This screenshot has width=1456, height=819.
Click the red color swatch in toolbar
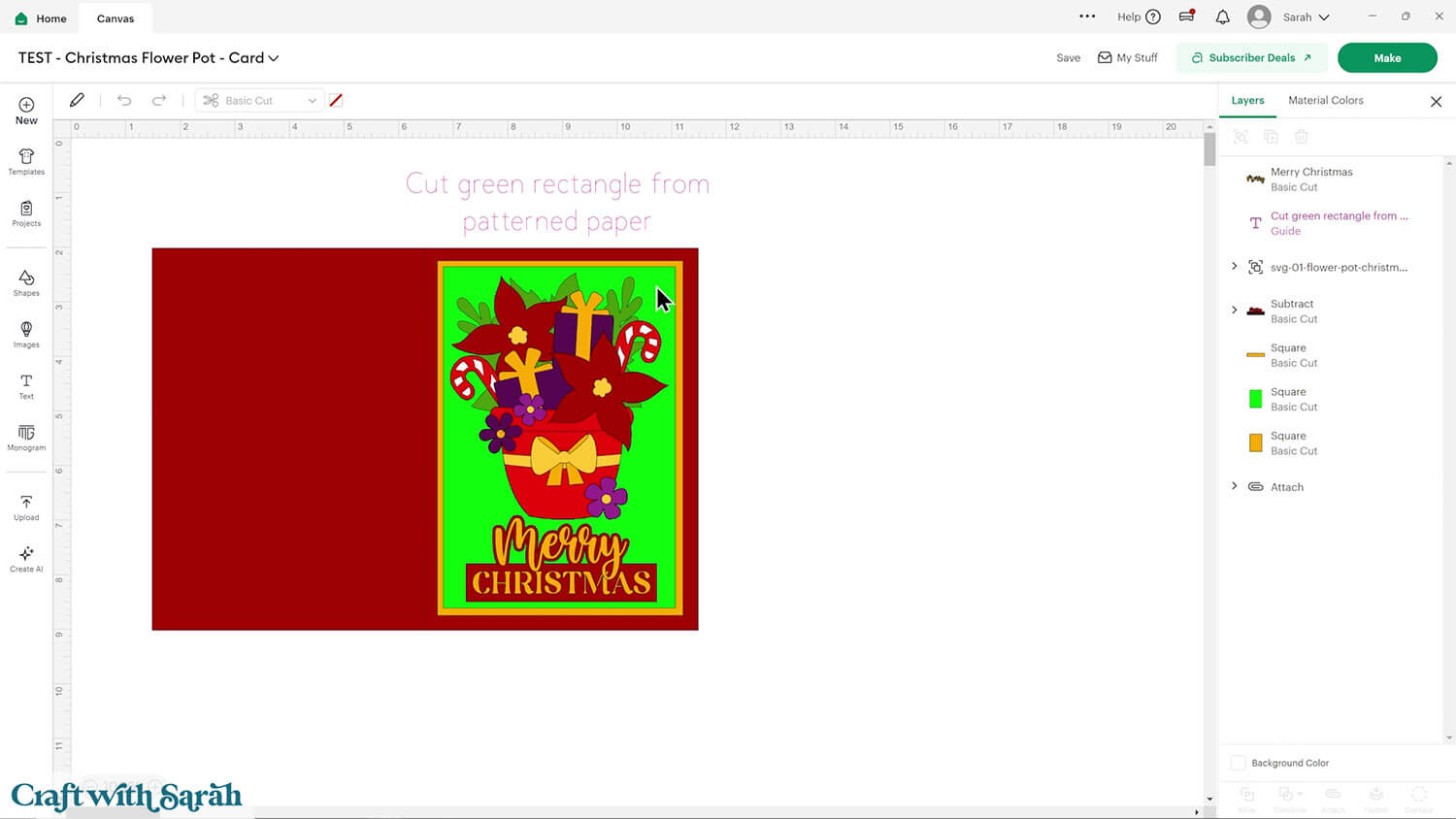(x=336, y=101)
